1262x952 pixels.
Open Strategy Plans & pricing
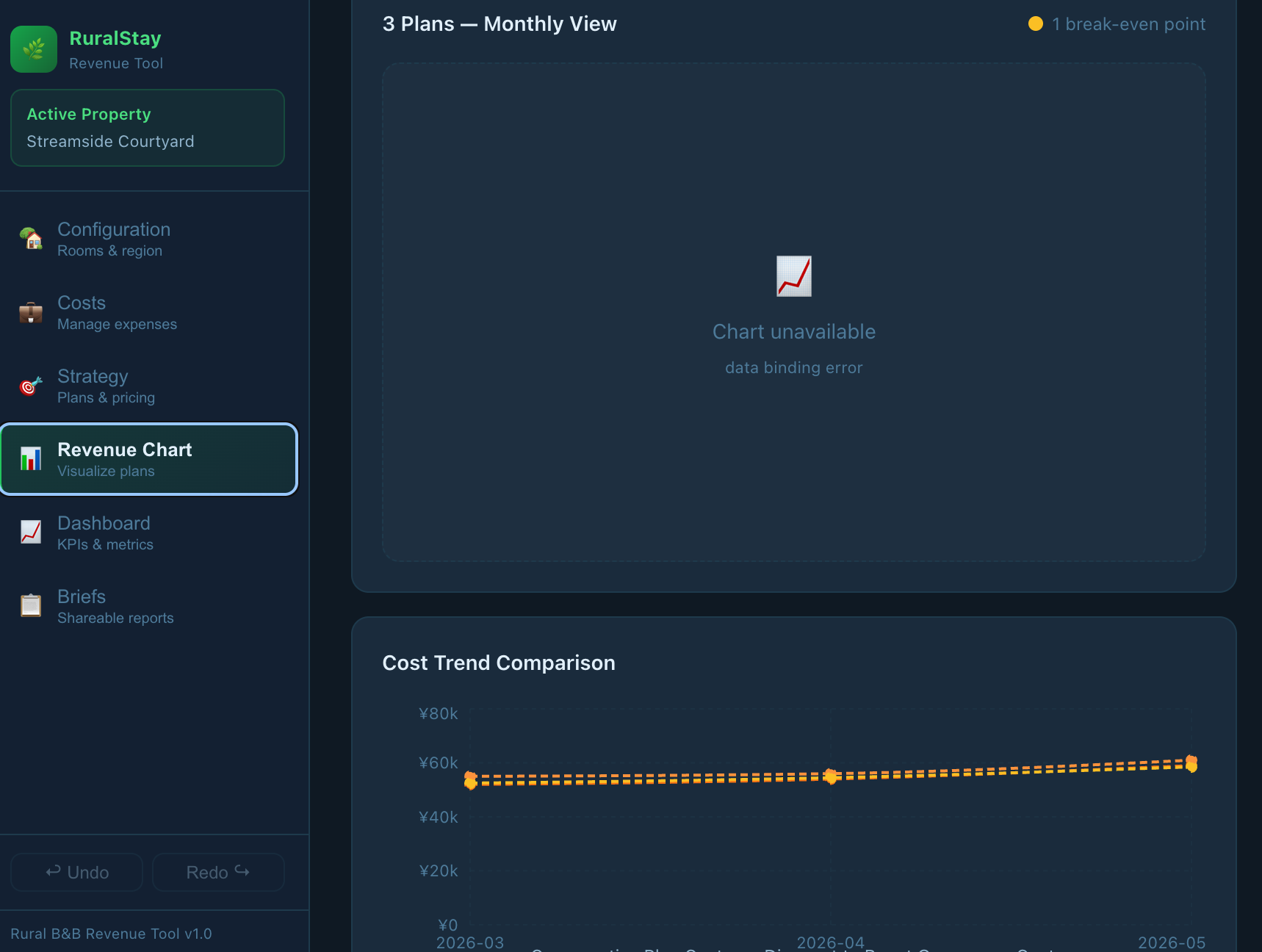point(149,386)
